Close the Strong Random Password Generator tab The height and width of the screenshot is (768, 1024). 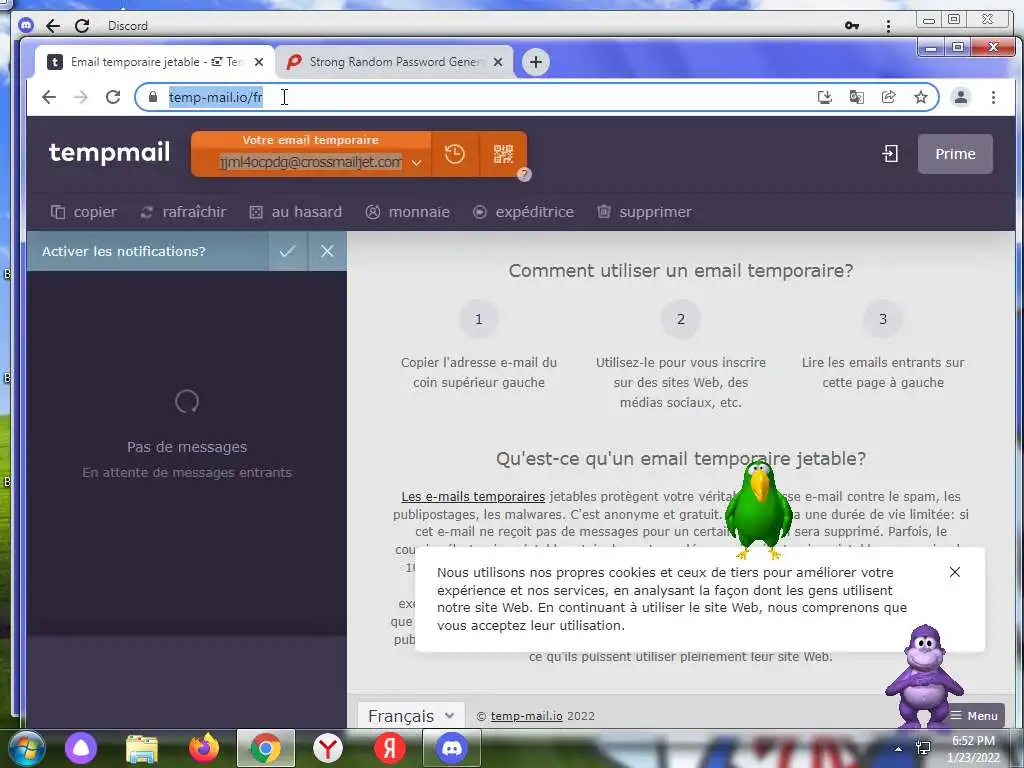pos(498,62)
